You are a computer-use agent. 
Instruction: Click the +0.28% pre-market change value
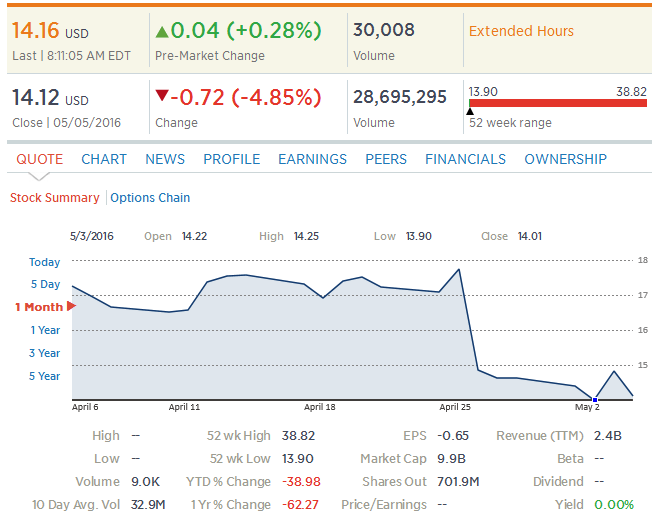pos(274,30)
